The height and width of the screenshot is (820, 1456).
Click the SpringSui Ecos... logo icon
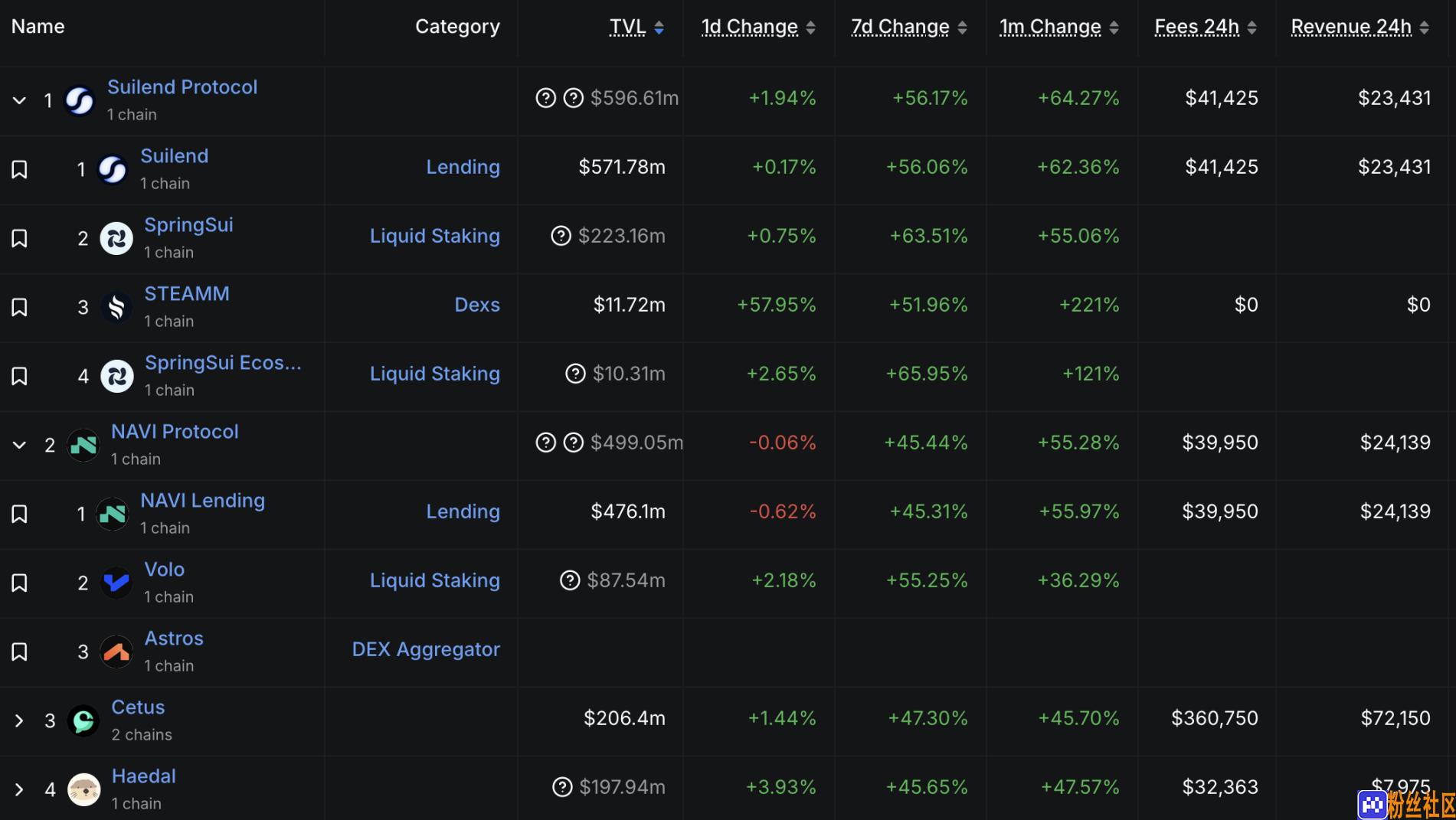(x=116, y=376)
